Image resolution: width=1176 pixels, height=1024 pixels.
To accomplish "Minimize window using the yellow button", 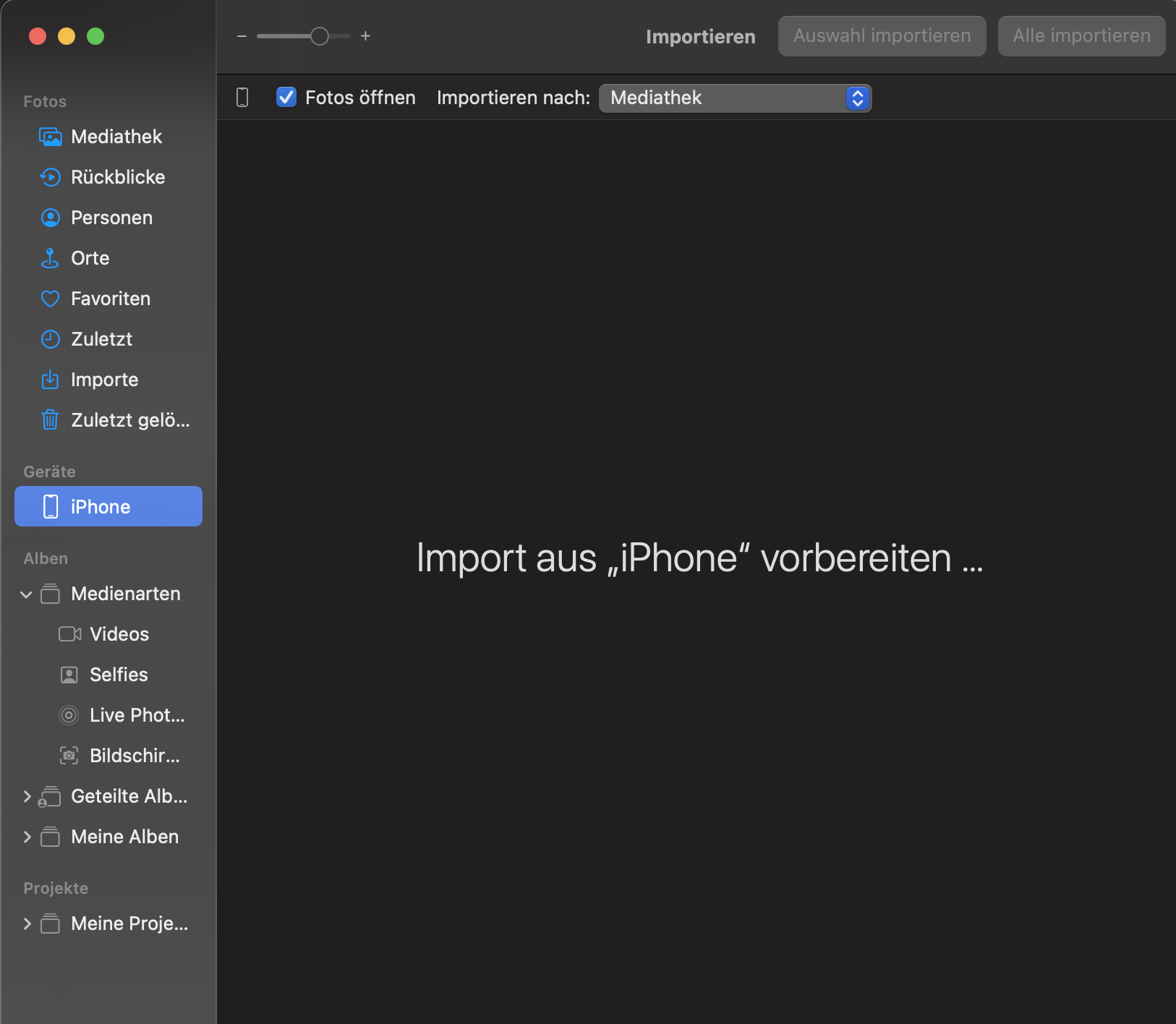I will (x=67, y=36).
